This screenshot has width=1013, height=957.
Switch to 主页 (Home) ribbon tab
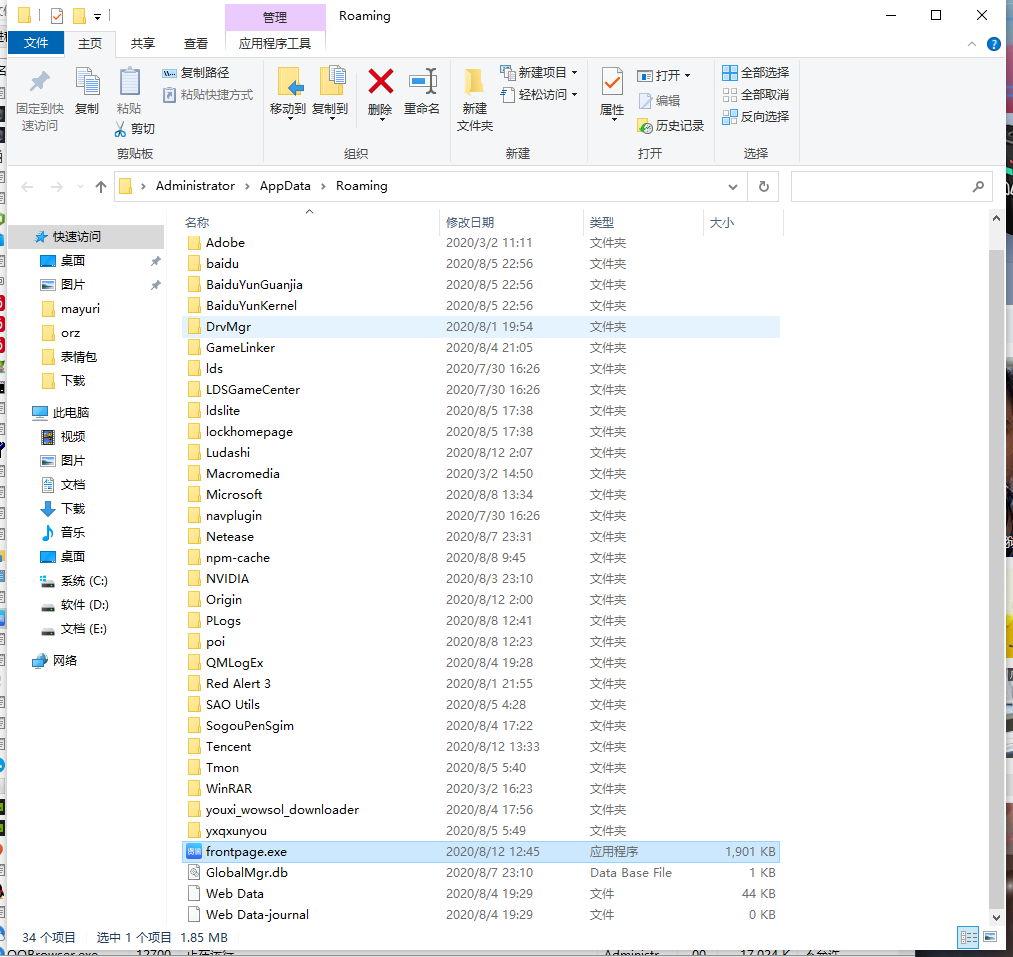point(90,43)
